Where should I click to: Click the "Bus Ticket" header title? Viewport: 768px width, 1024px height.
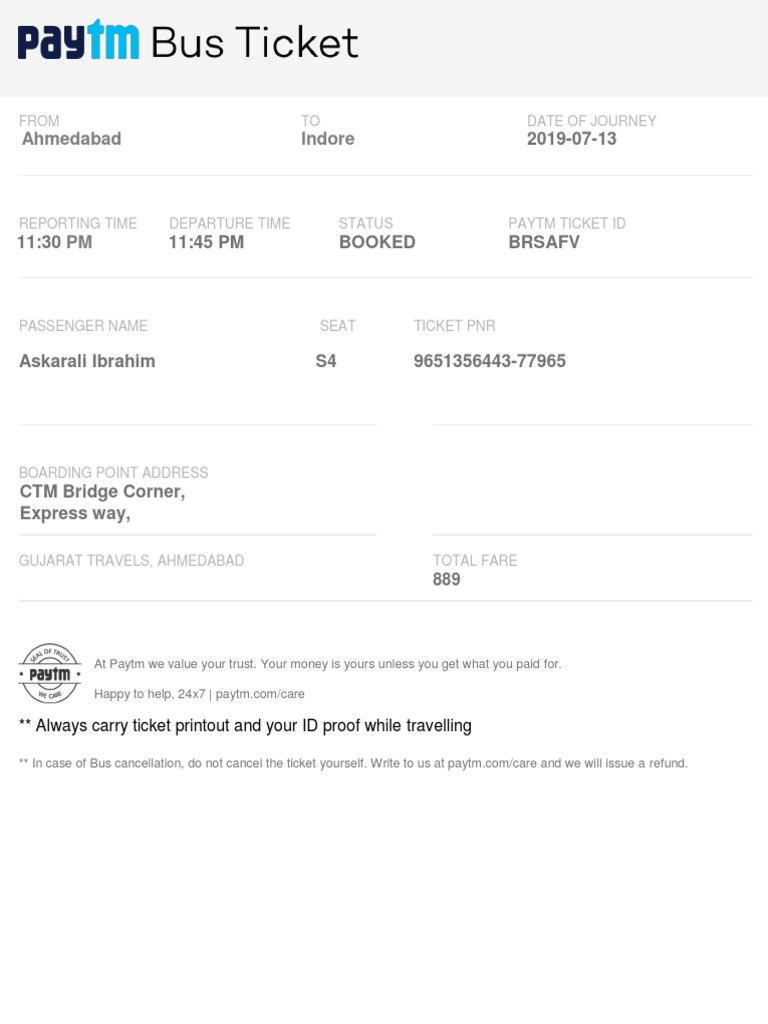tap(254, 43)
